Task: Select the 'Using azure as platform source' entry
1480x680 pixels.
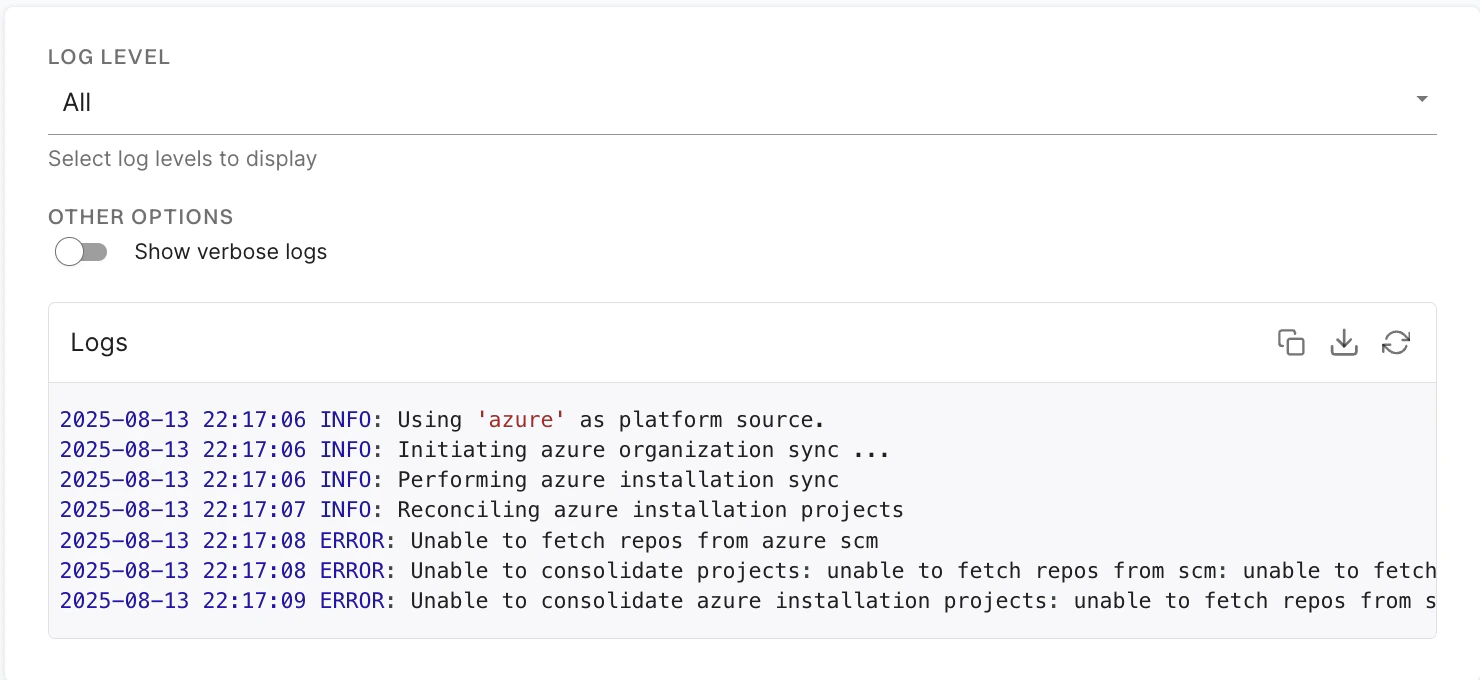Action: [x=440, y=419]
